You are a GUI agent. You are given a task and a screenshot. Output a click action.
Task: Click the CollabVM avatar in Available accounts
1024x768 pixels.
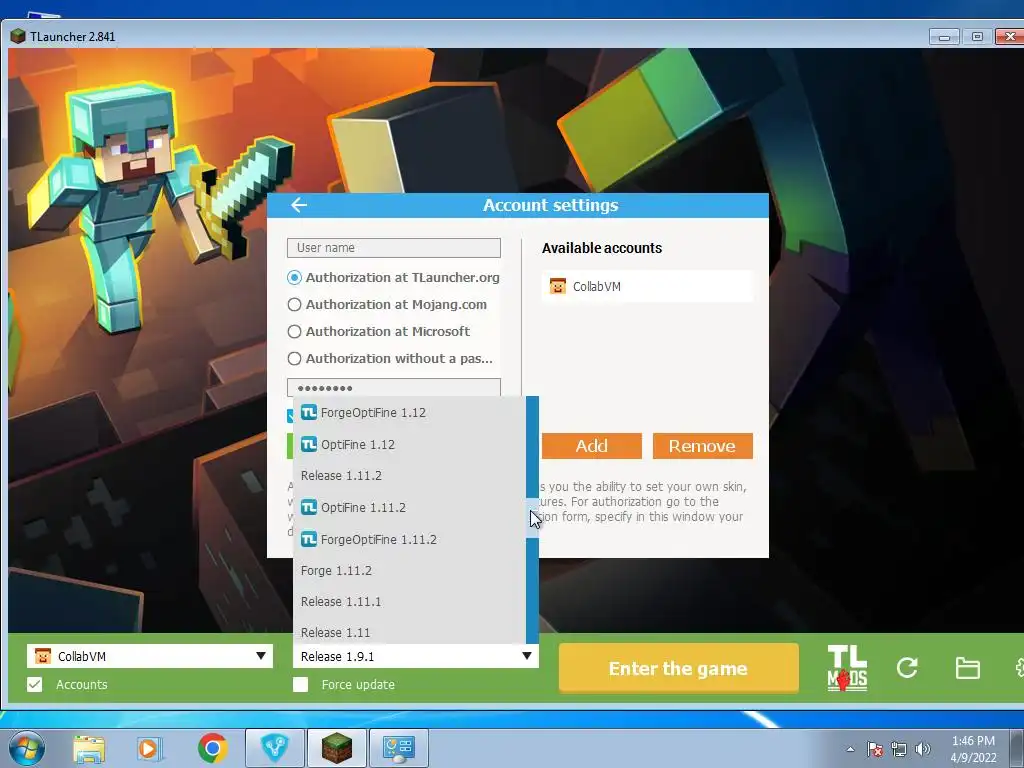558,286
